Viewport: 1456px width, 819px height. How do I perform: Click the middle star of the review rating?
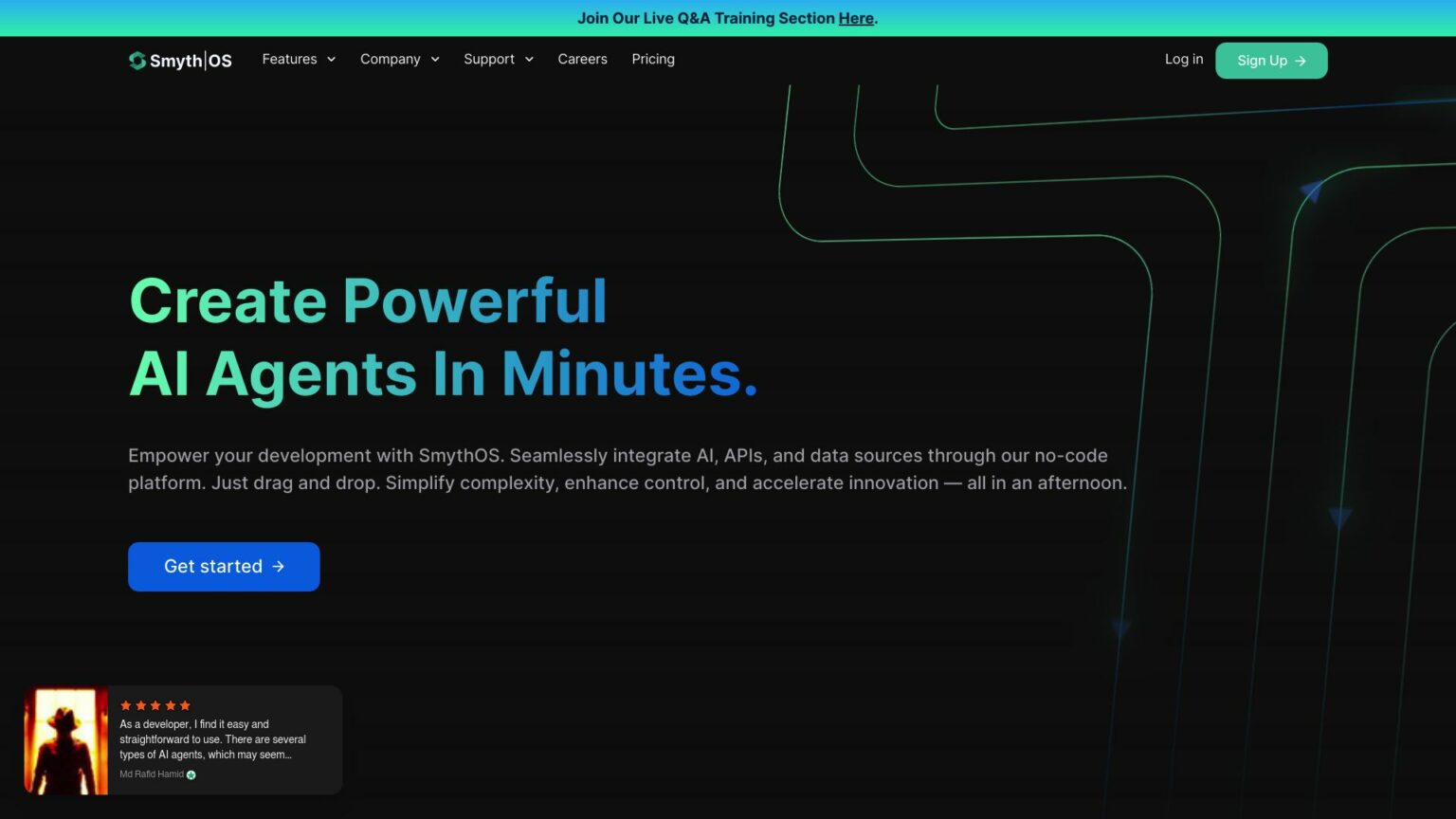click(155, 705)
